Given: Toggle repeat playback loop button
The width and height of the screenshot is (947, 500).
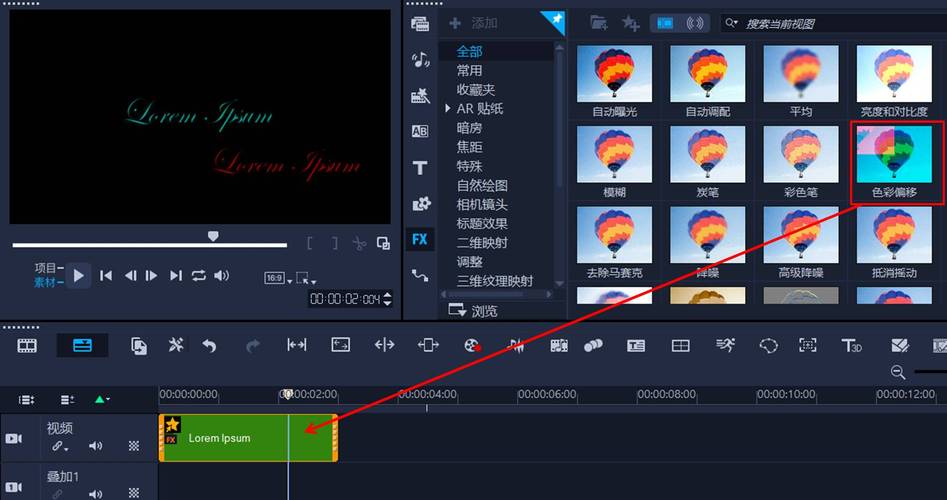Looking at the screenshot, I should [199, 275].
